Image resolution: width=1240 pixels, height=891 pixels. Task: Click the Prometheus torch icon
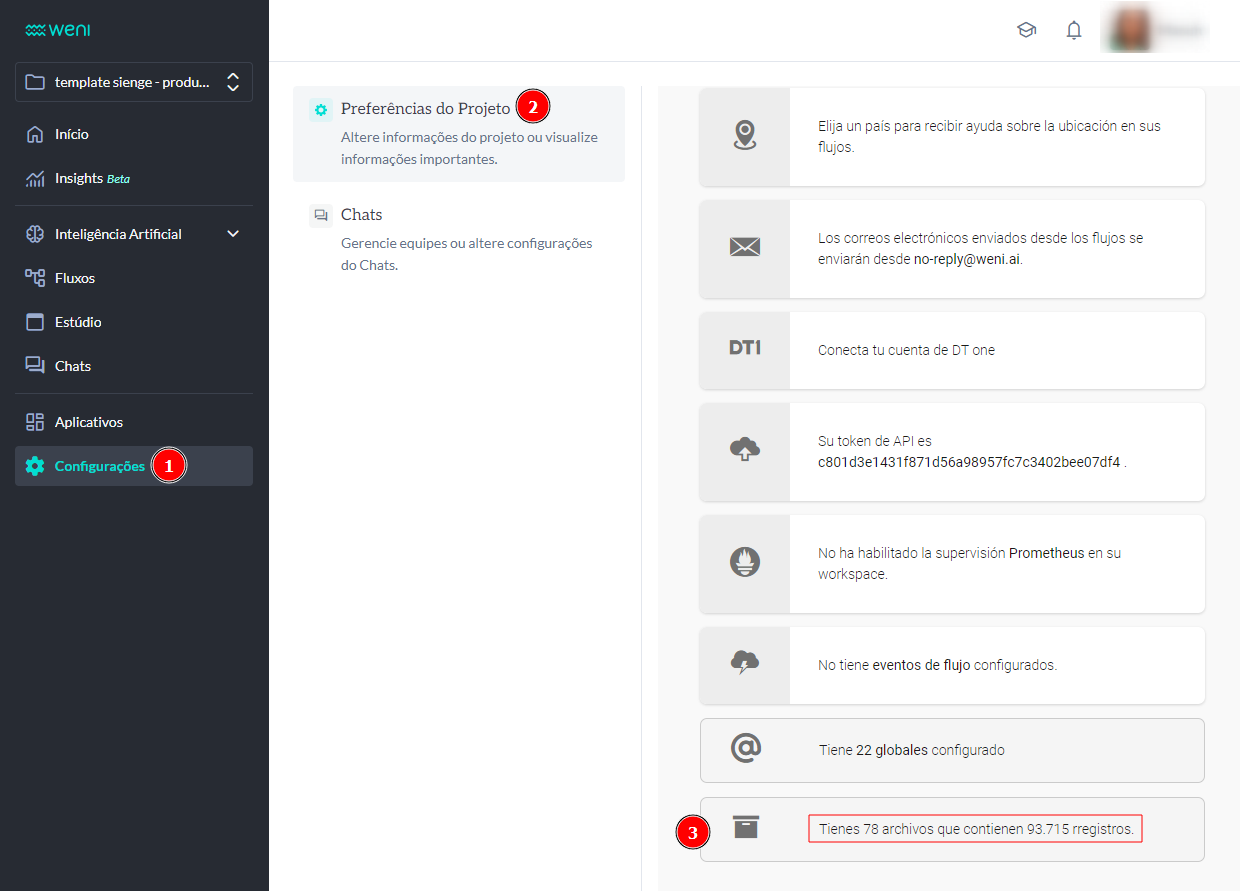coord(744,563)
